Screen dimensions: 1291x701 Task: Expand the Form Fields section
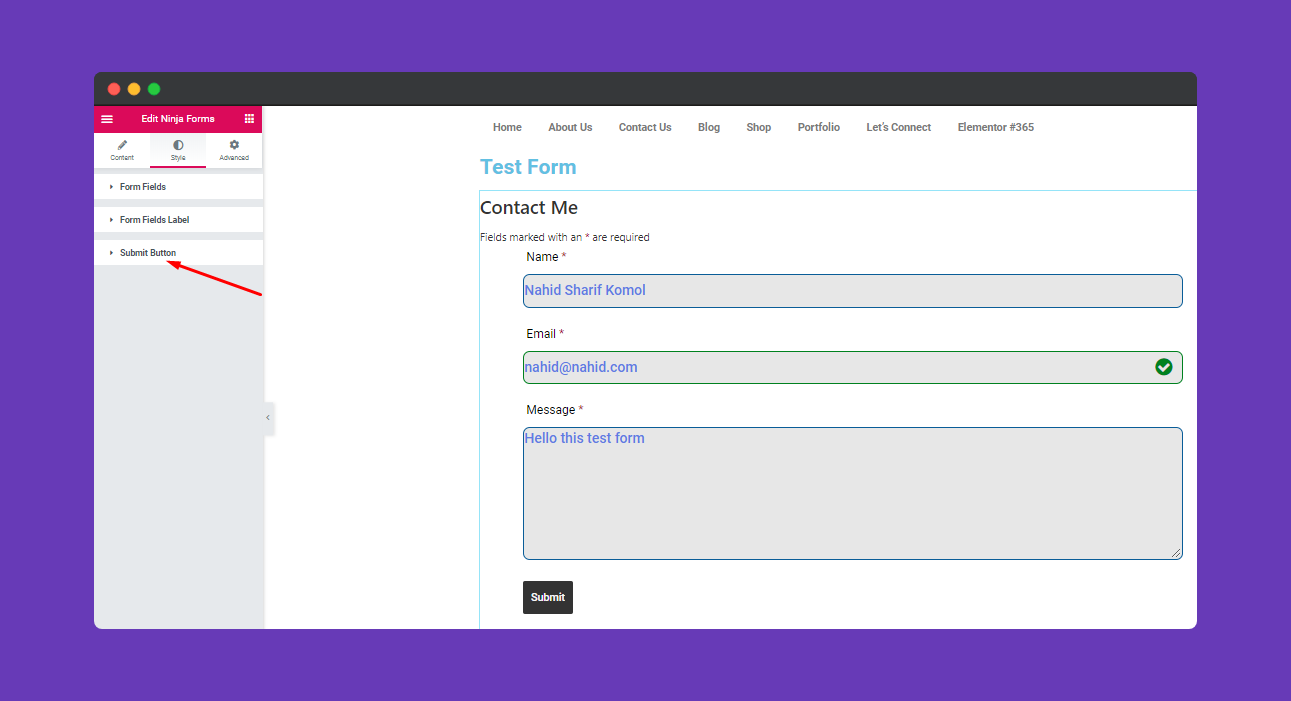coord(179,187)
